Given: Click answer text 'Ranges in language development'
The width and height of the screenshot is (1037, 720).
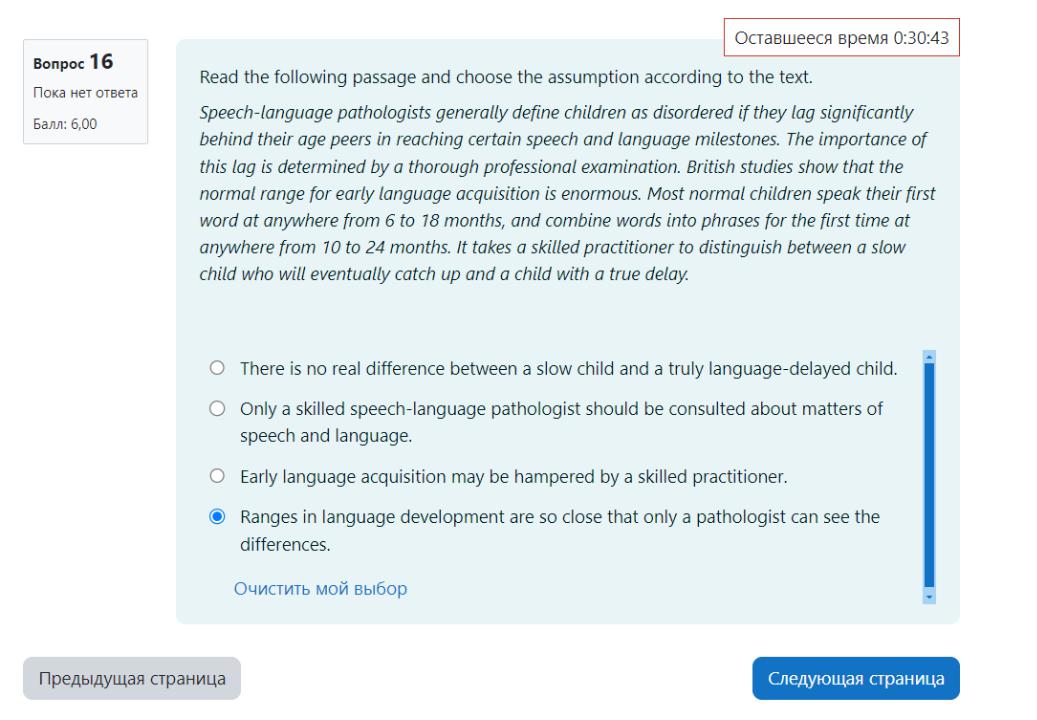Looking at the screenshot, I should 560,530.
